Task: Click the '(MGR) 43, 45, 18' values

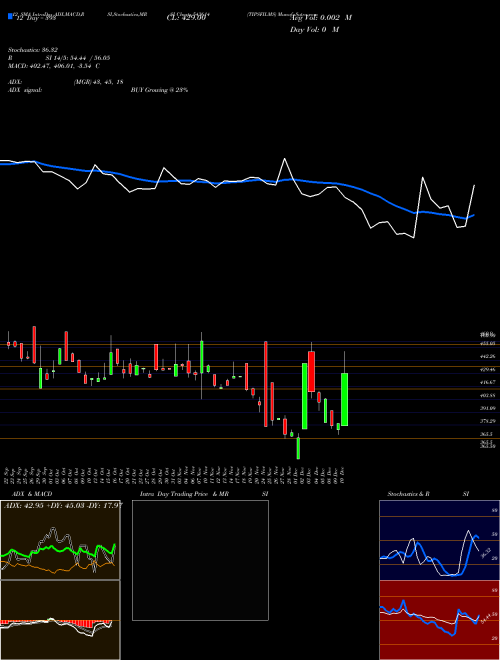Action: [x=98, y=82]
